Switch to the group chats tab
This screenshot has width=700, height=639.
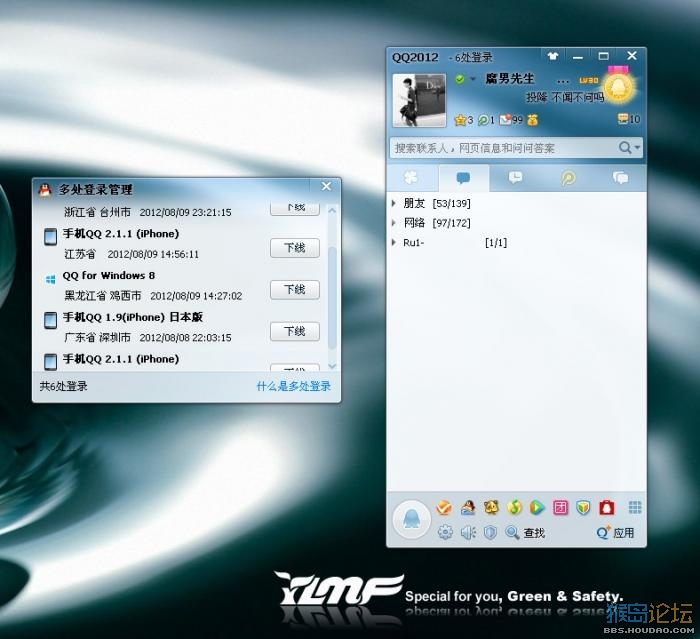pyautogui.click(x=620, y=178)
